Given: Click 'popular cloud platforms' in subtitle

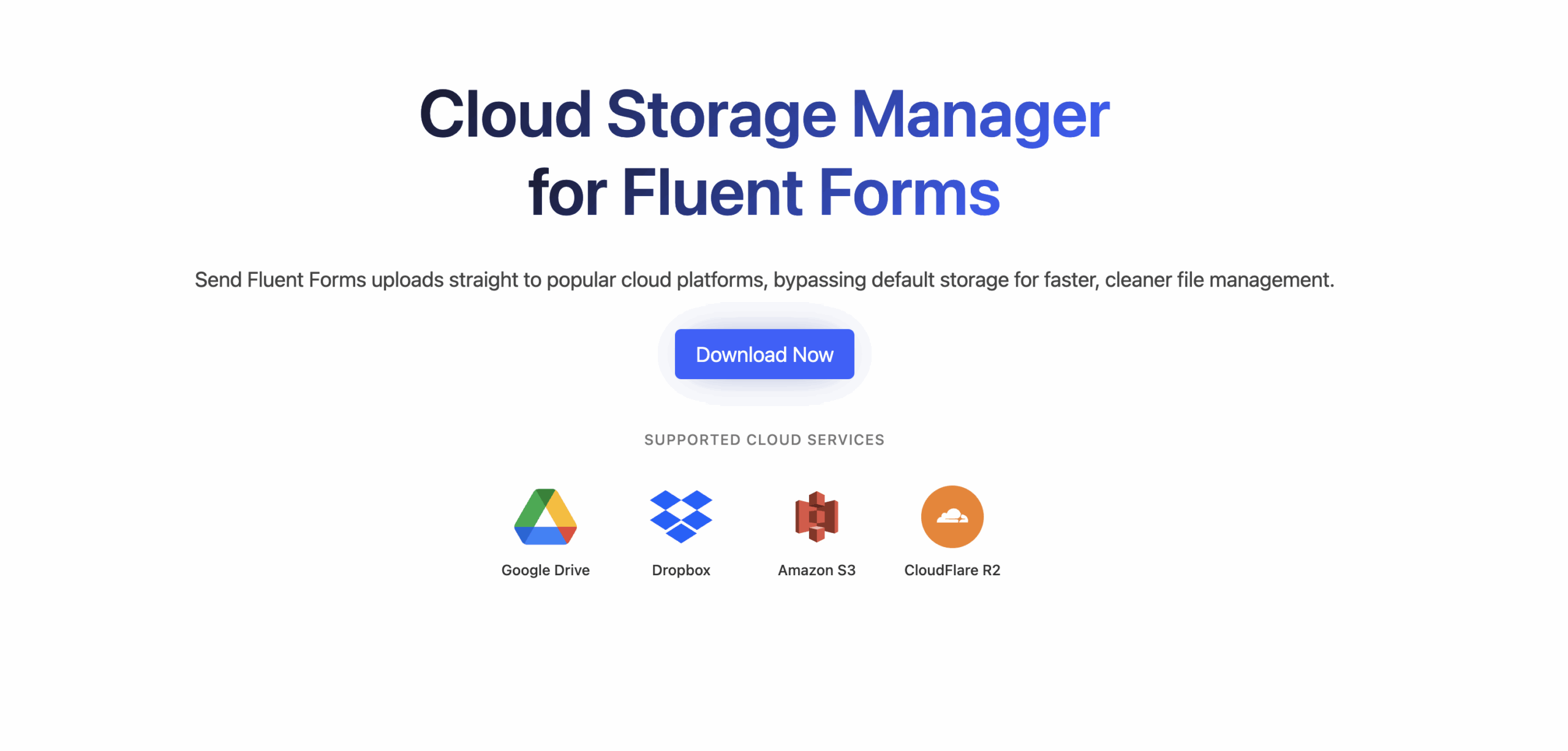Looking at the screenshot, I should point(655,280).
